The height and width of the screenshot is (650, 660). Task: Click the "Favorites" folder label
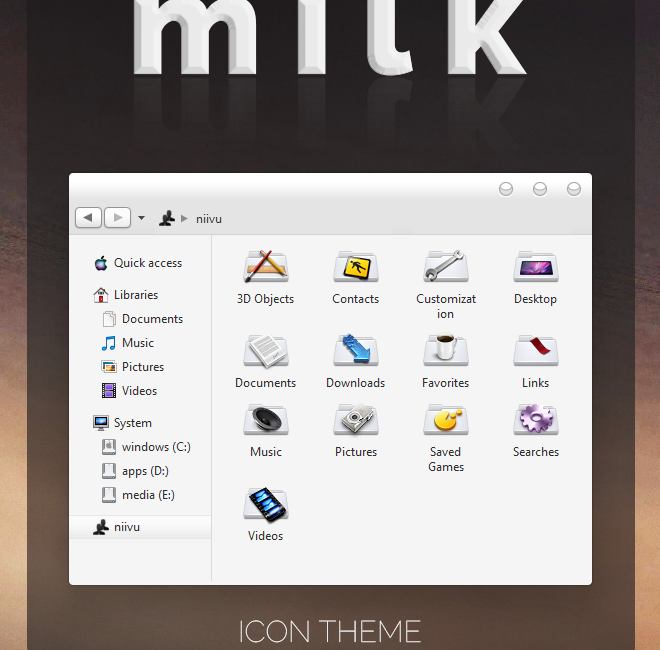pos(446,383)
